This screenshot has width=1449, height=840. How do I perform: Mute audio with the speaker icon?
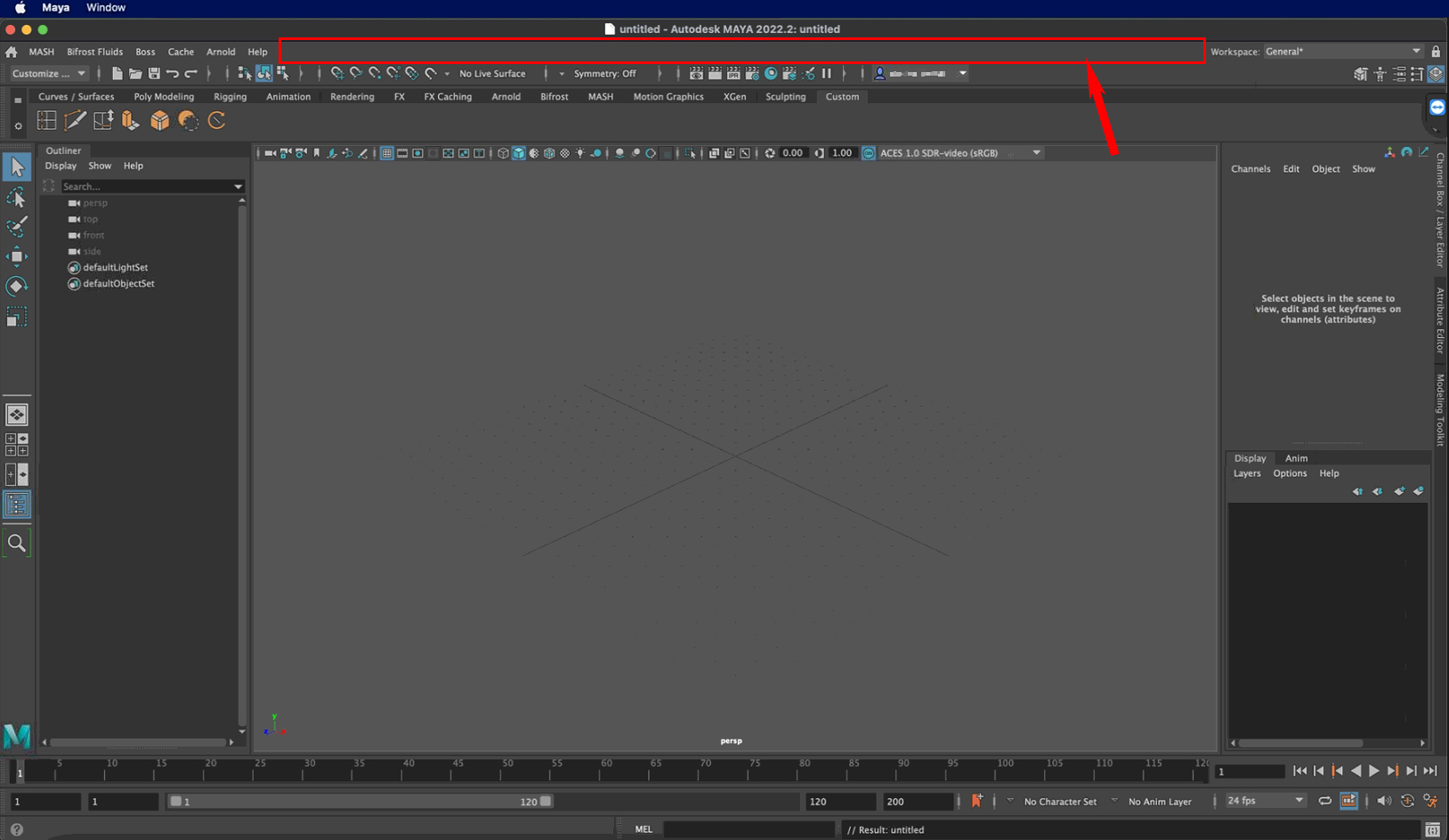[1384, 800]
